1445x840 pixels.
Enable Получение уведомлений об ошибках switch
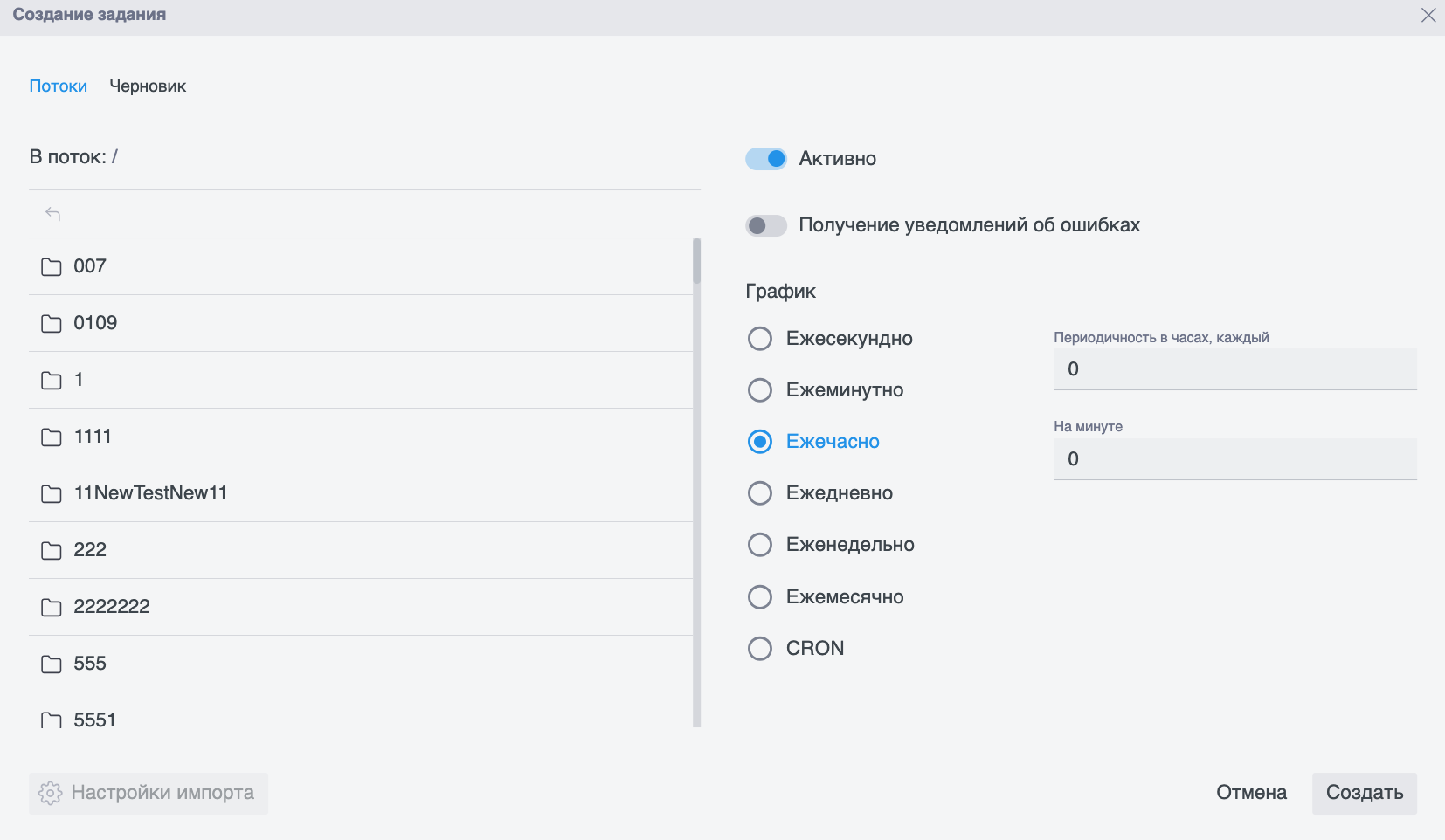(x=766, y=225)
